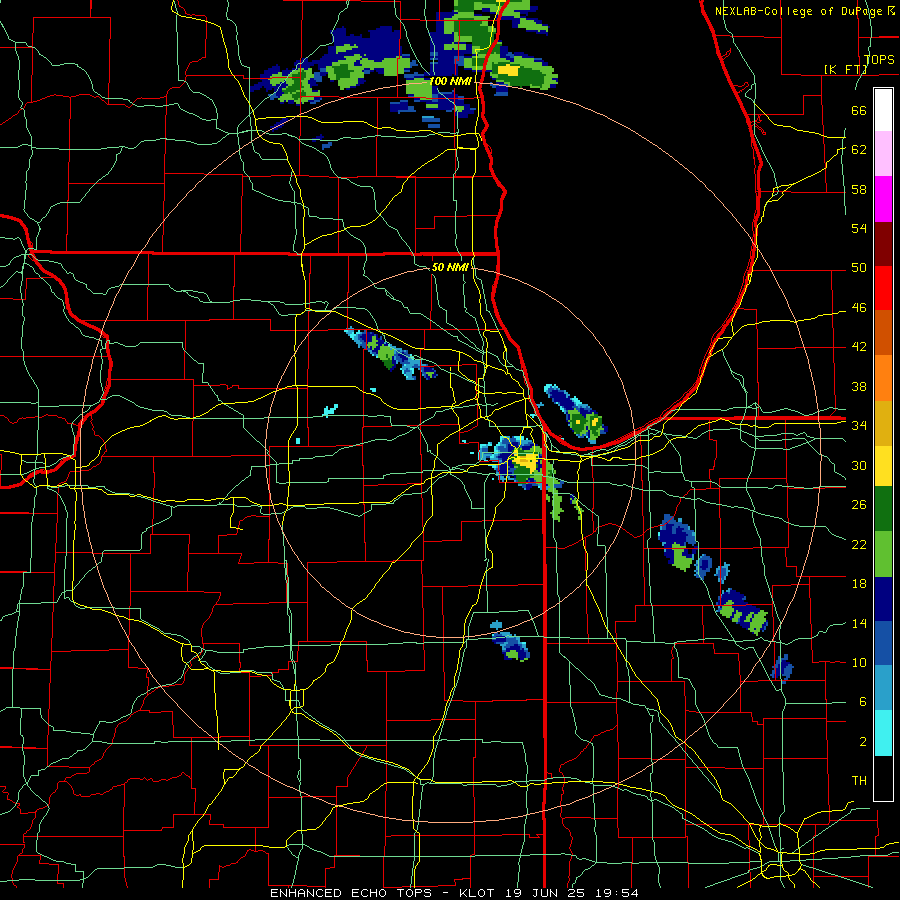Click the 'TH' legend label

pos(859,780)
